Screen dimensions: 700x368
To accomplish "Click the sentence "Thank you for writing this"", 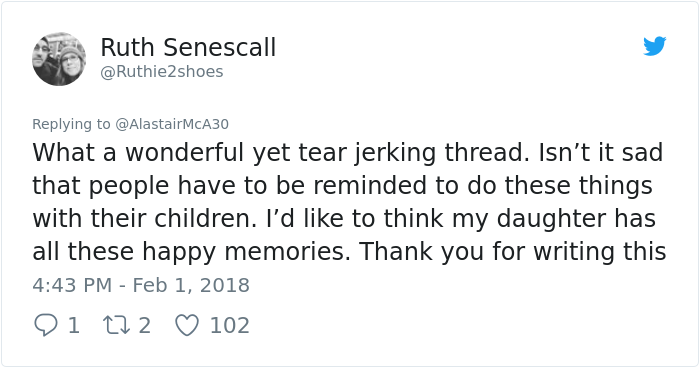I will coord(513,251).
